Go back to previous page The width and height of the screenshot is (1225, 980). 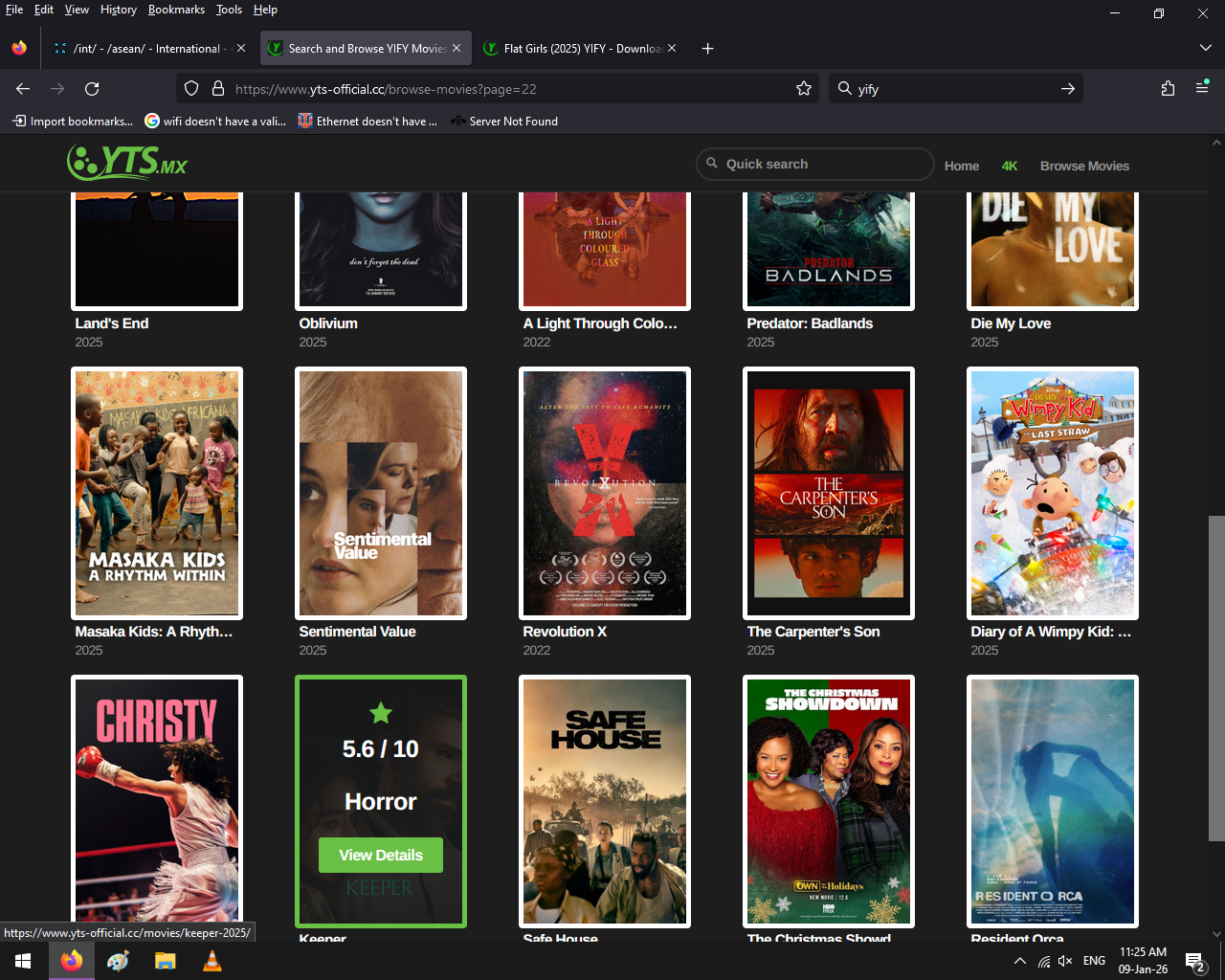[23, 89]
